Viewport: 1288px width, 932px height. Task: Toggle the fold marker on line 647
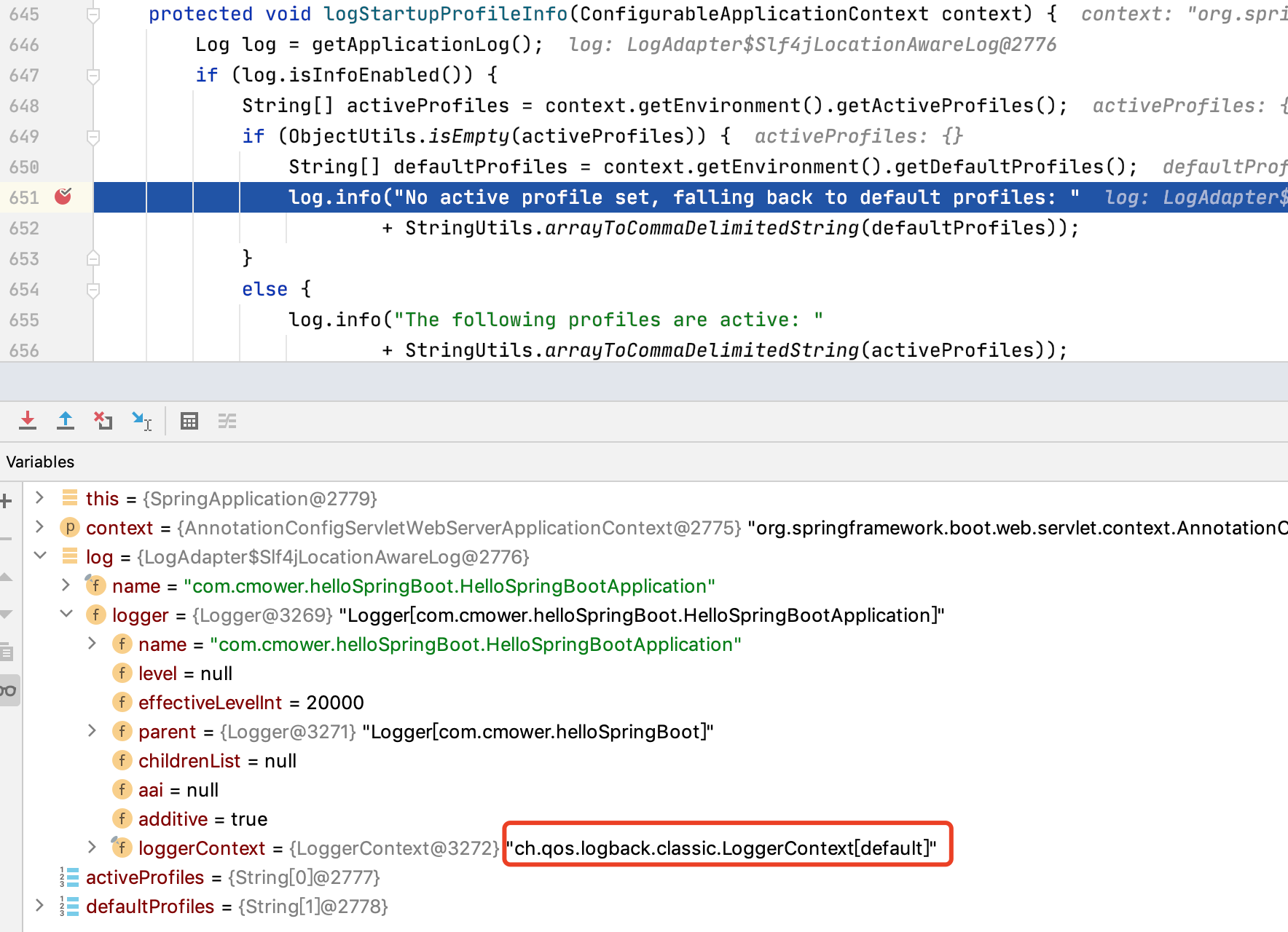pyautogui.click(x=93, y=75)
